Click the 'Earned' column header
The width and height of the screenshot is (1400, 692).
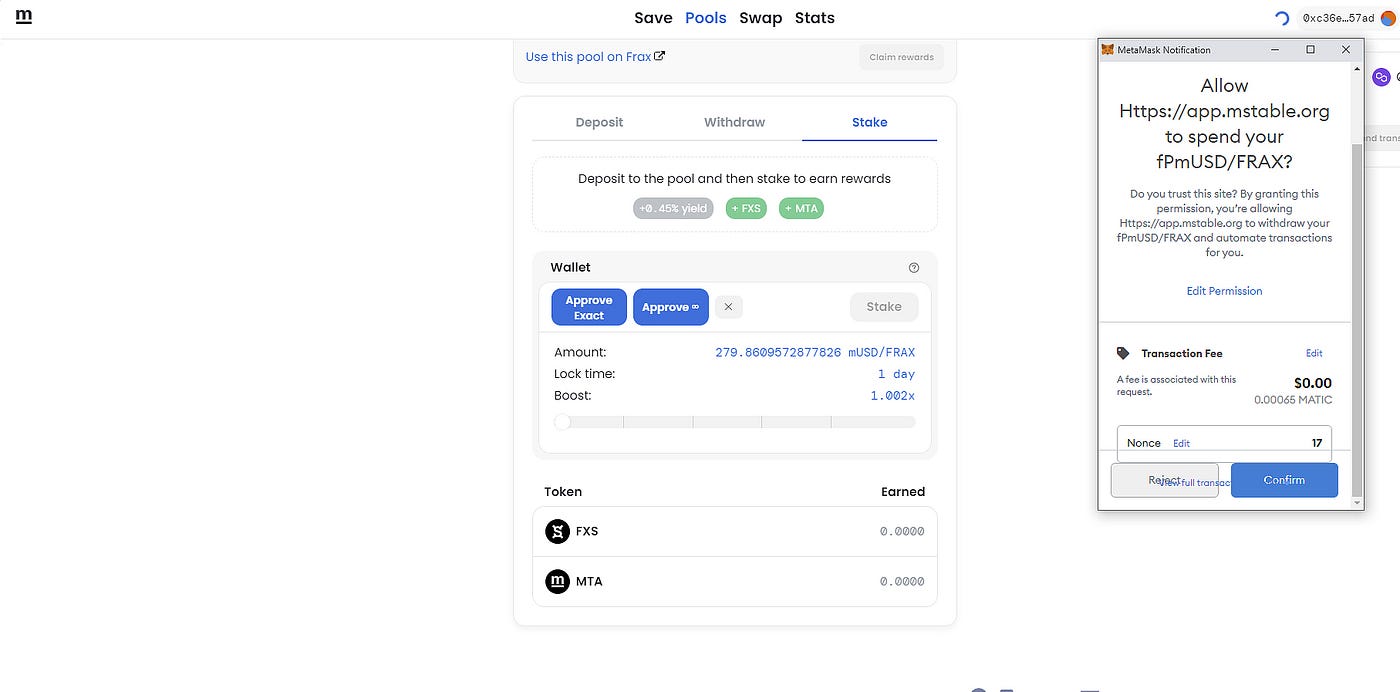tap(902, 491)
